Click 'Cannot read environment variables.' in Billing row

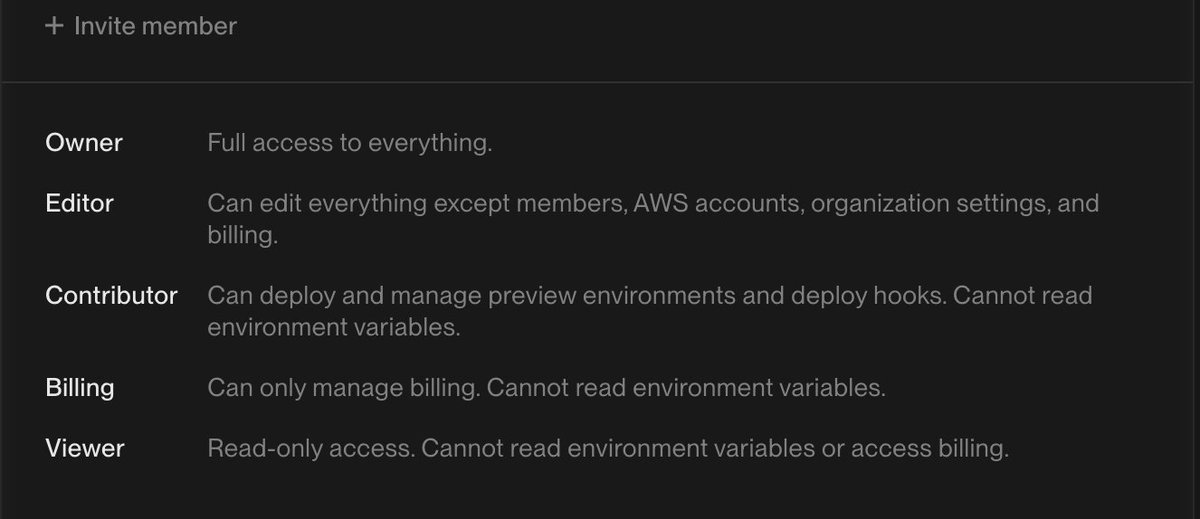686,388
